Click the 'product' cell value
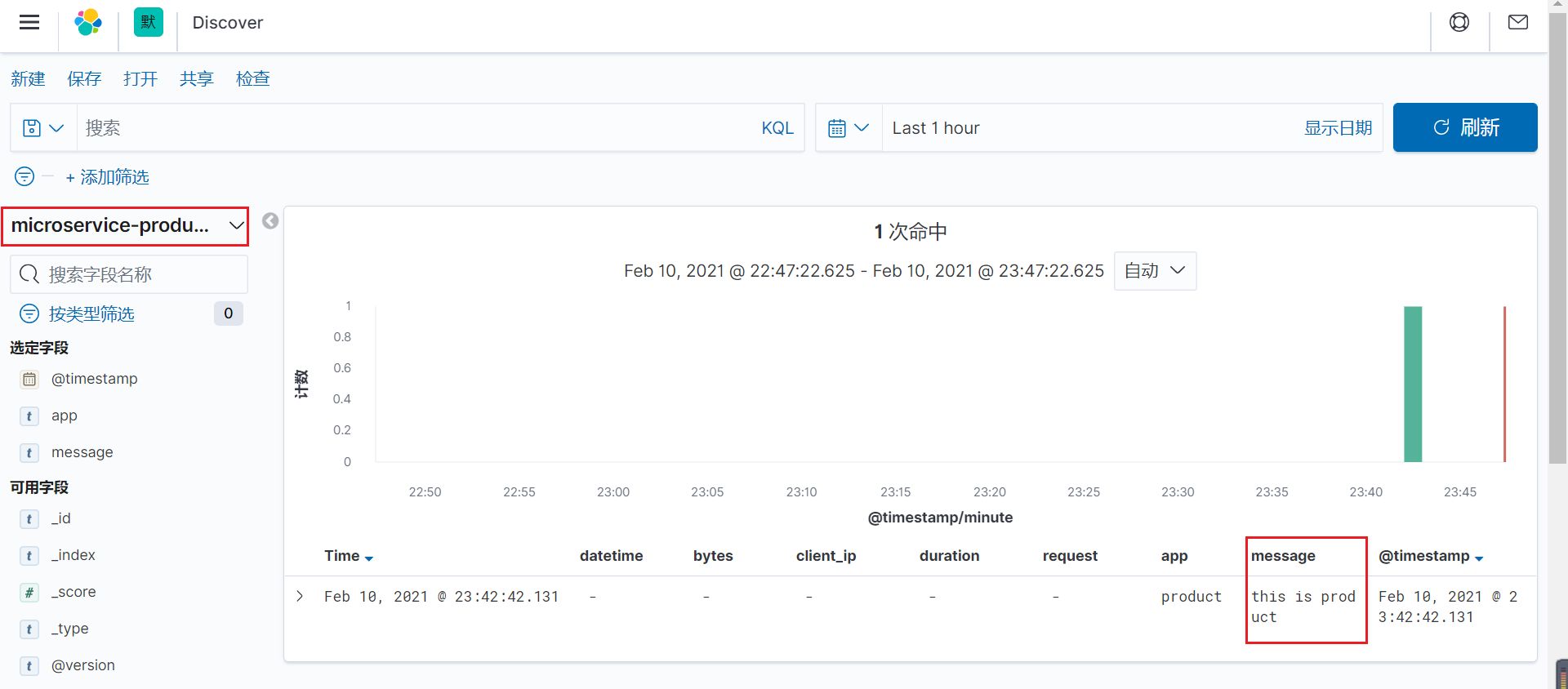This screenshot has height=689, width=1568. coord(1192,597)
